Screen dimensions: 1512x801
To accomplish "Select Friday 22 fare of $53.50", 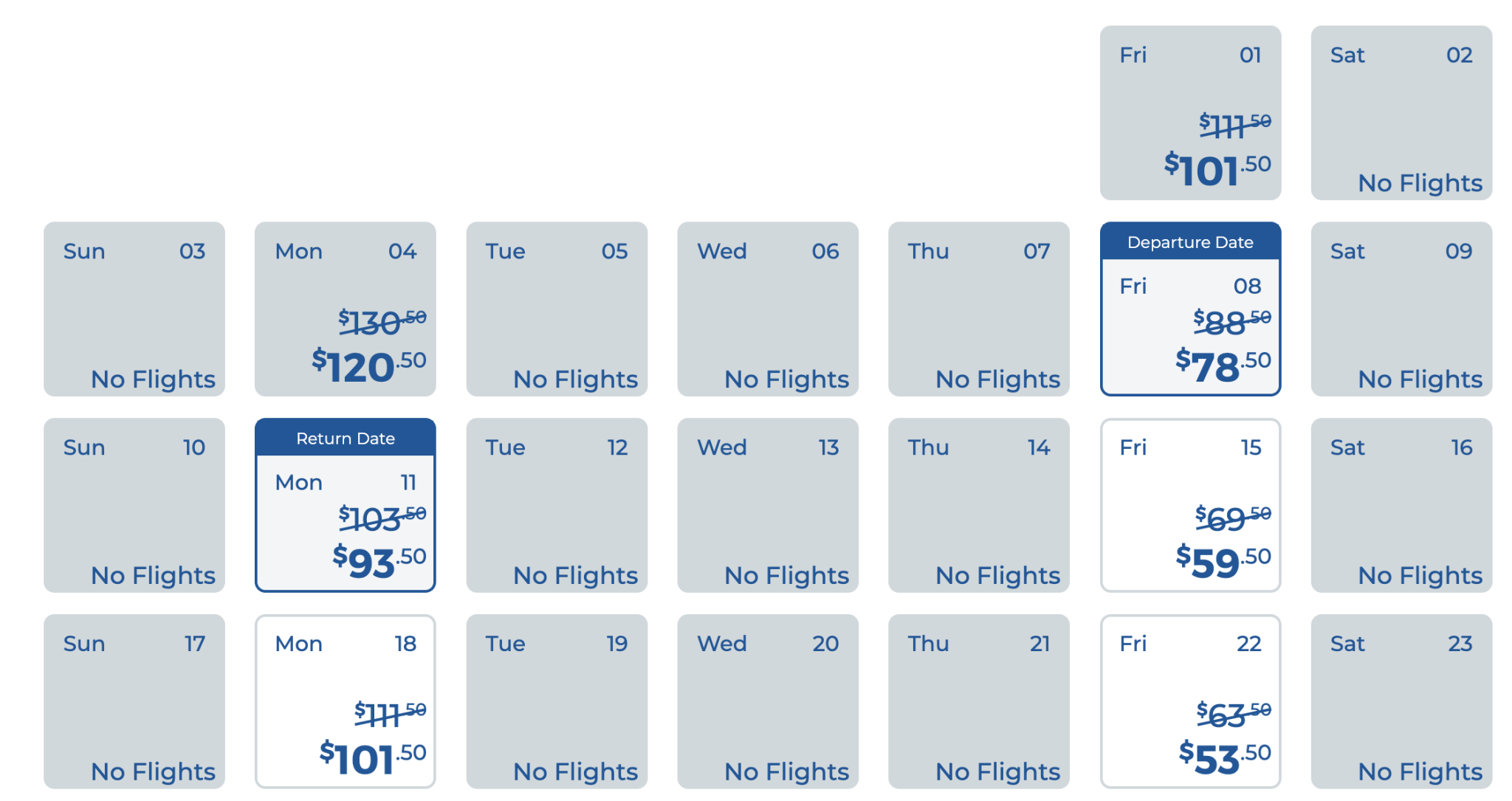I will coord(1190,701).
